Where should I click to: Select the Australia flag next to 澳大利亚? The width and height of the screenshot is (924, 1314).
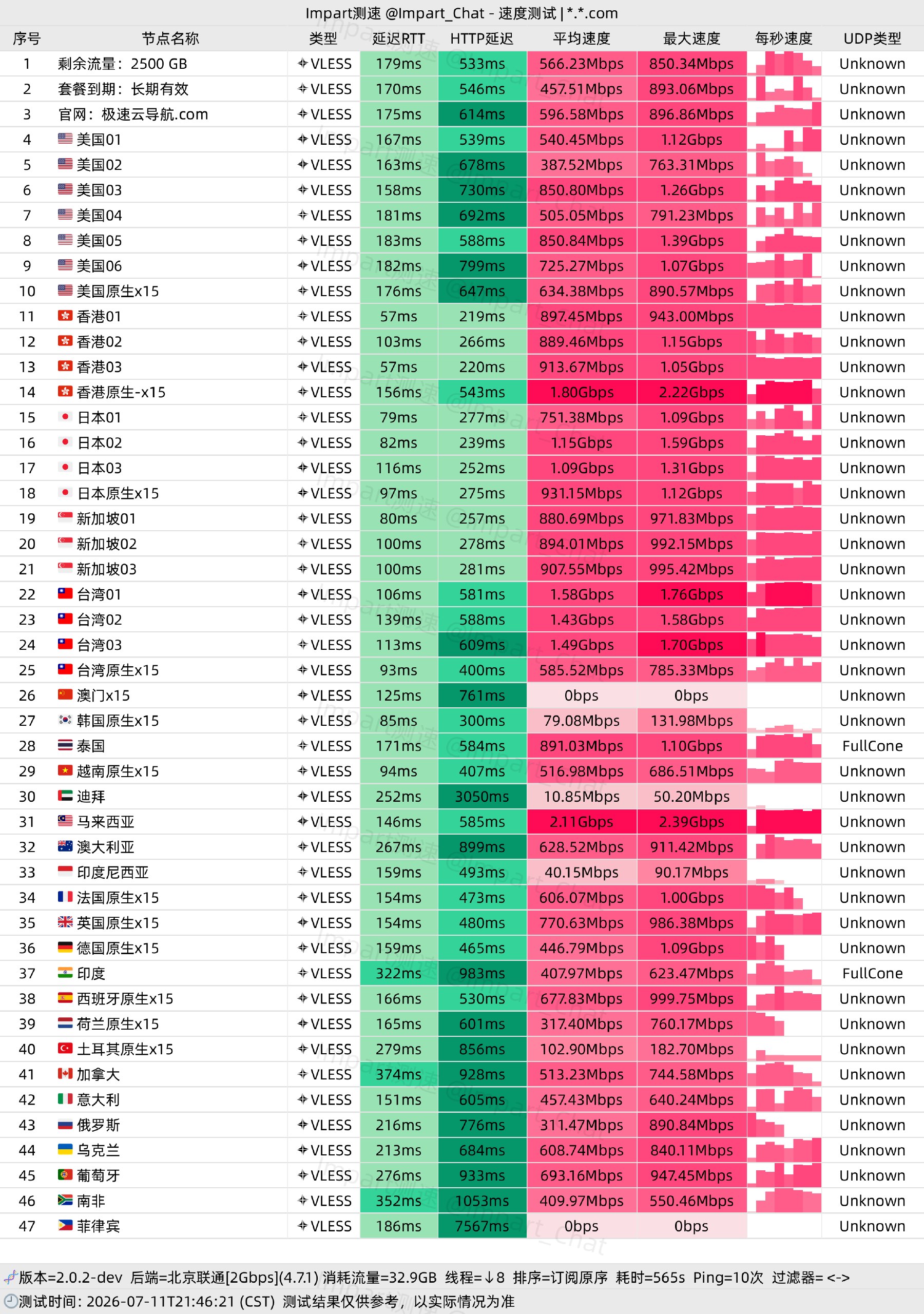65,846
